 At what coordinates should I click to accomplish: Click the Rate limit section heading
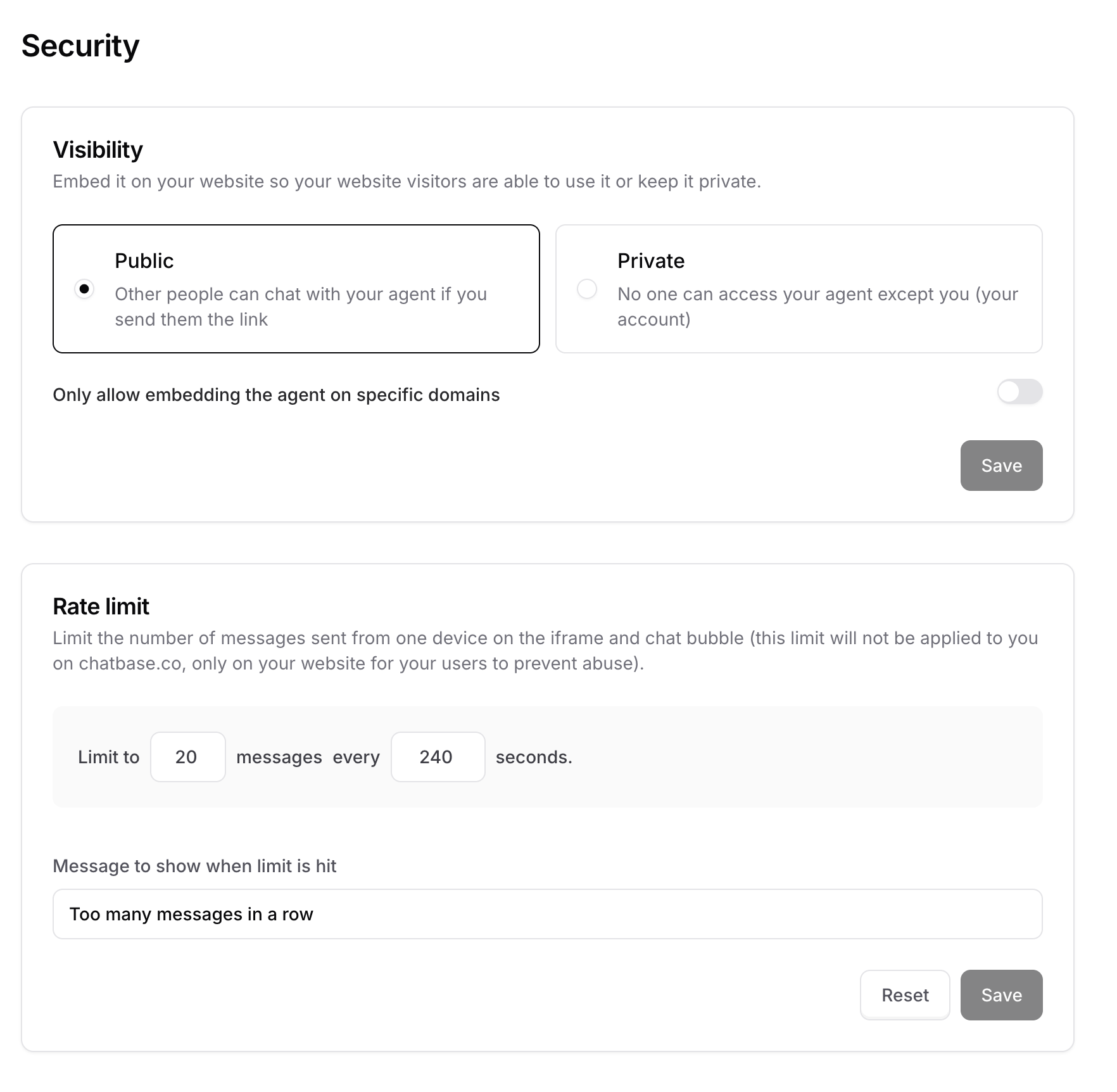pyautogui.click(x=101, y=607)
